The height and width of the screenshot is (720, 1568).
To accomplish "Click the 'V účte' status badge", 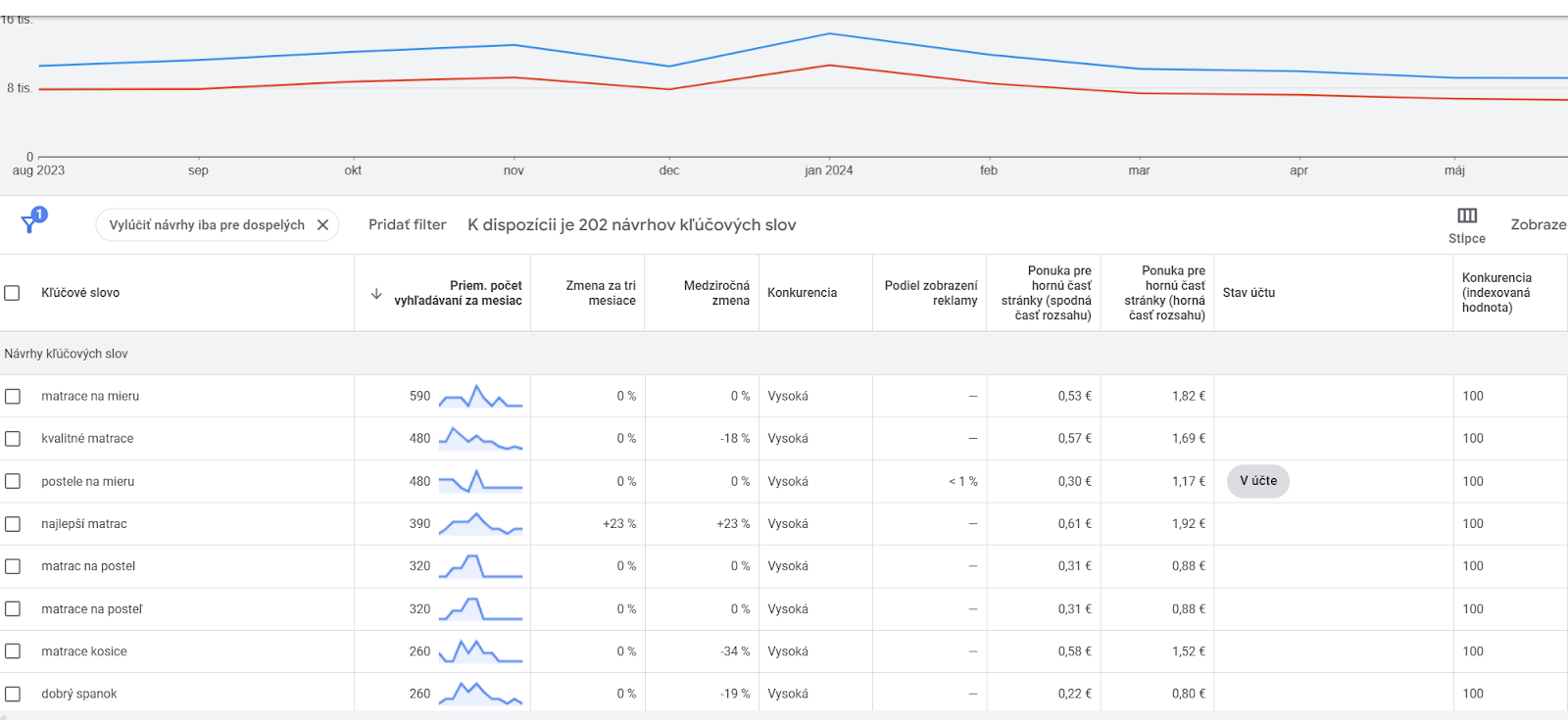I will [x=1258, y=481].
